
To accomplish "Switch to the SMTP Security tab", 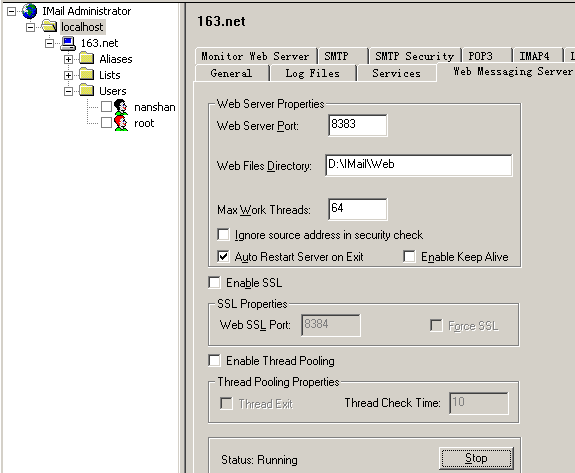I will pyautogui.click(x=415, y=56).
